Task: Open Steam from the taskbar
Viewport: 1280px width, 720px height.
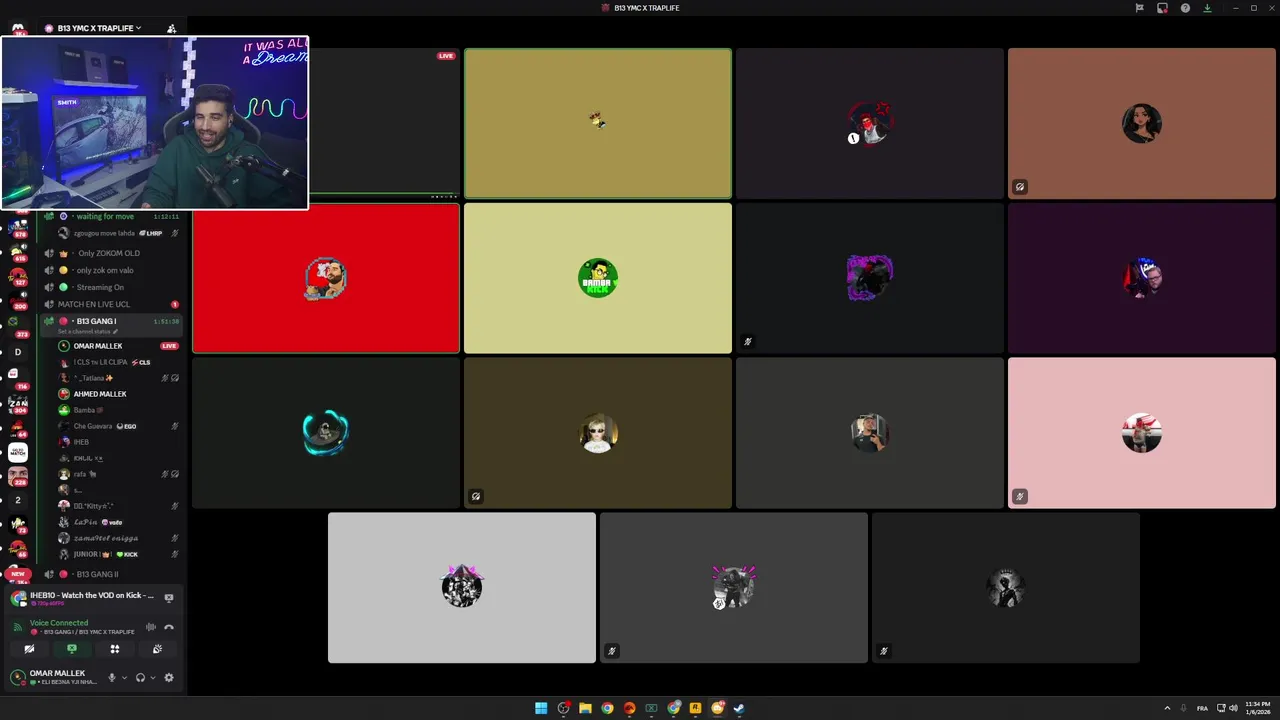Action: coord(739,708)
